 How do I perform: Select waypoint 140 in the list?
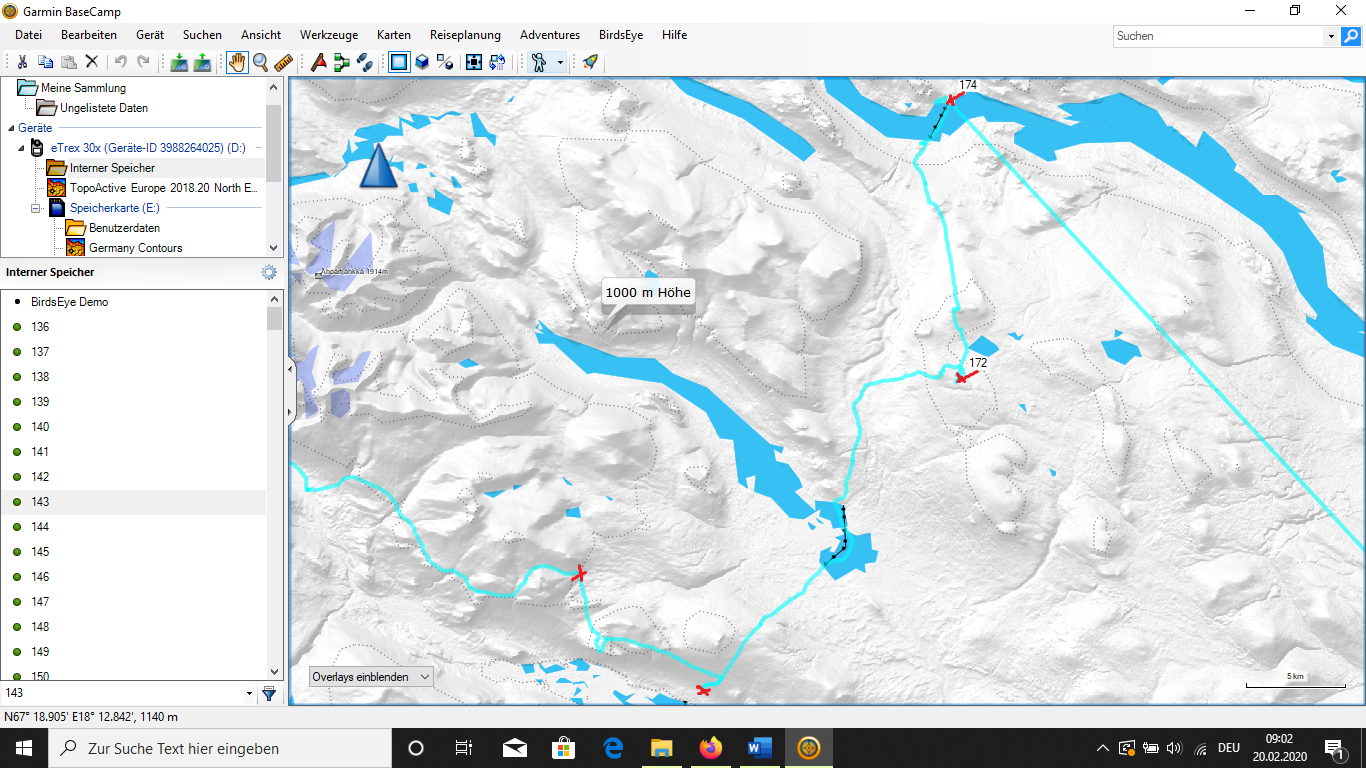40,427
